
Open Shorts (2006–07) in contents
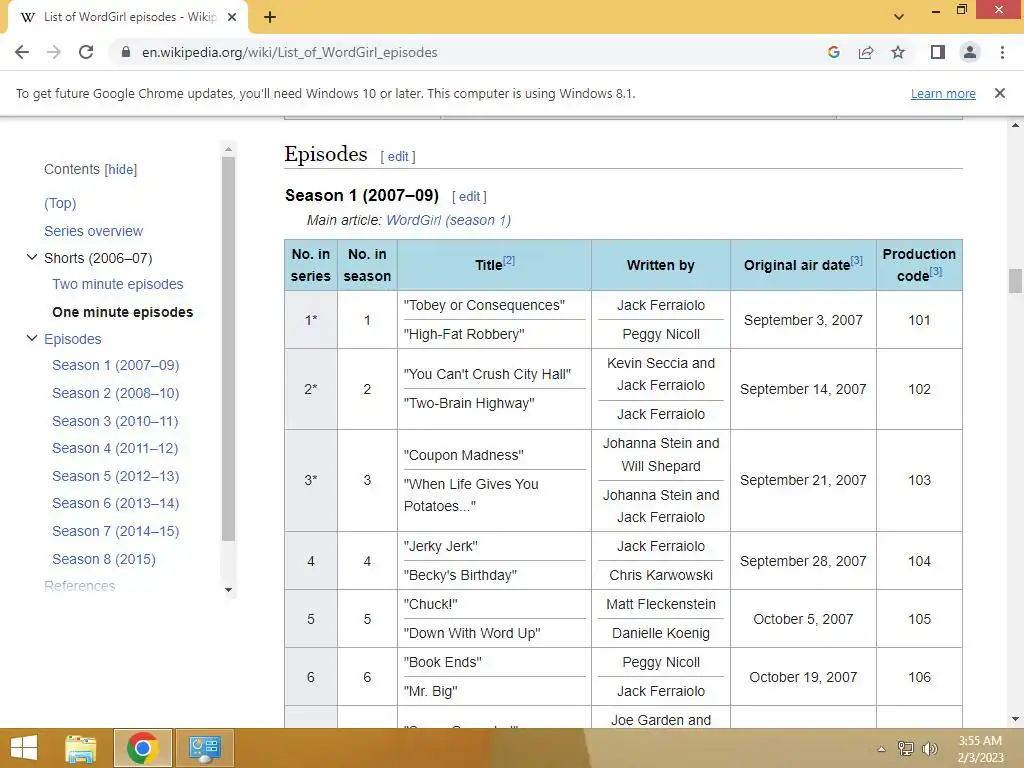98,259
